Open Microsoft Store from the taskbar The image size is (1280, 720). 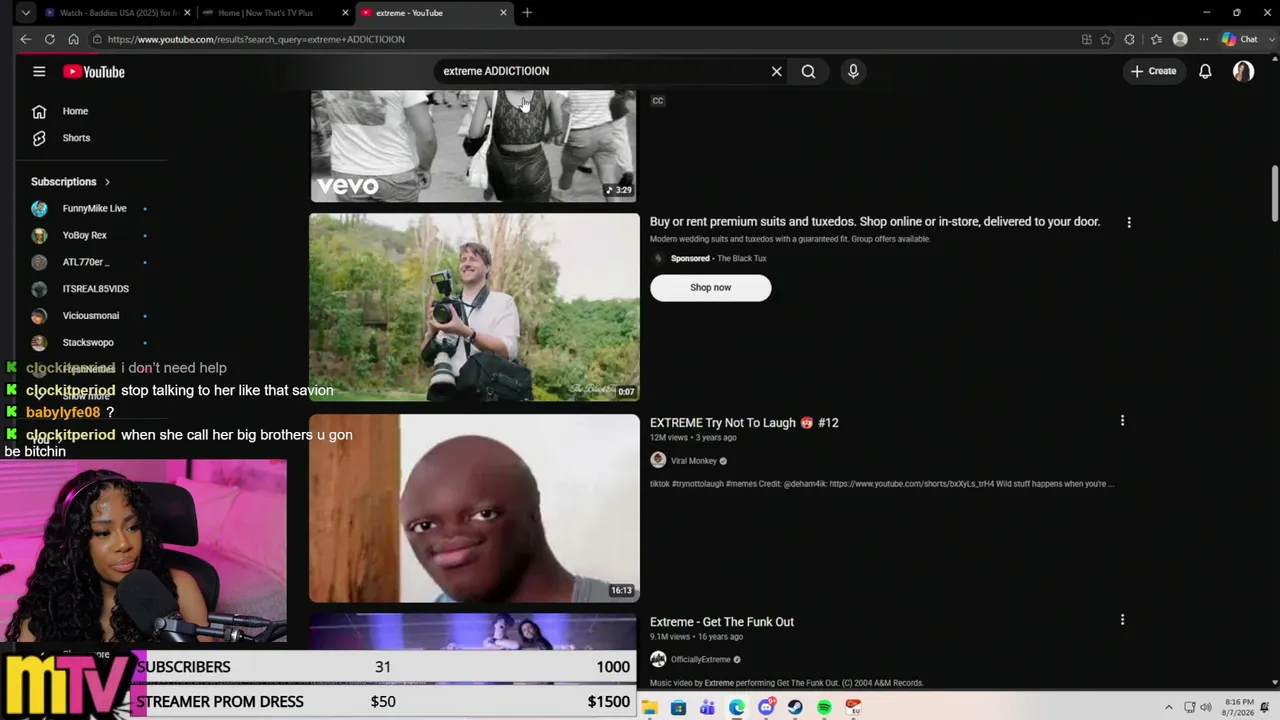click(678, 708)
